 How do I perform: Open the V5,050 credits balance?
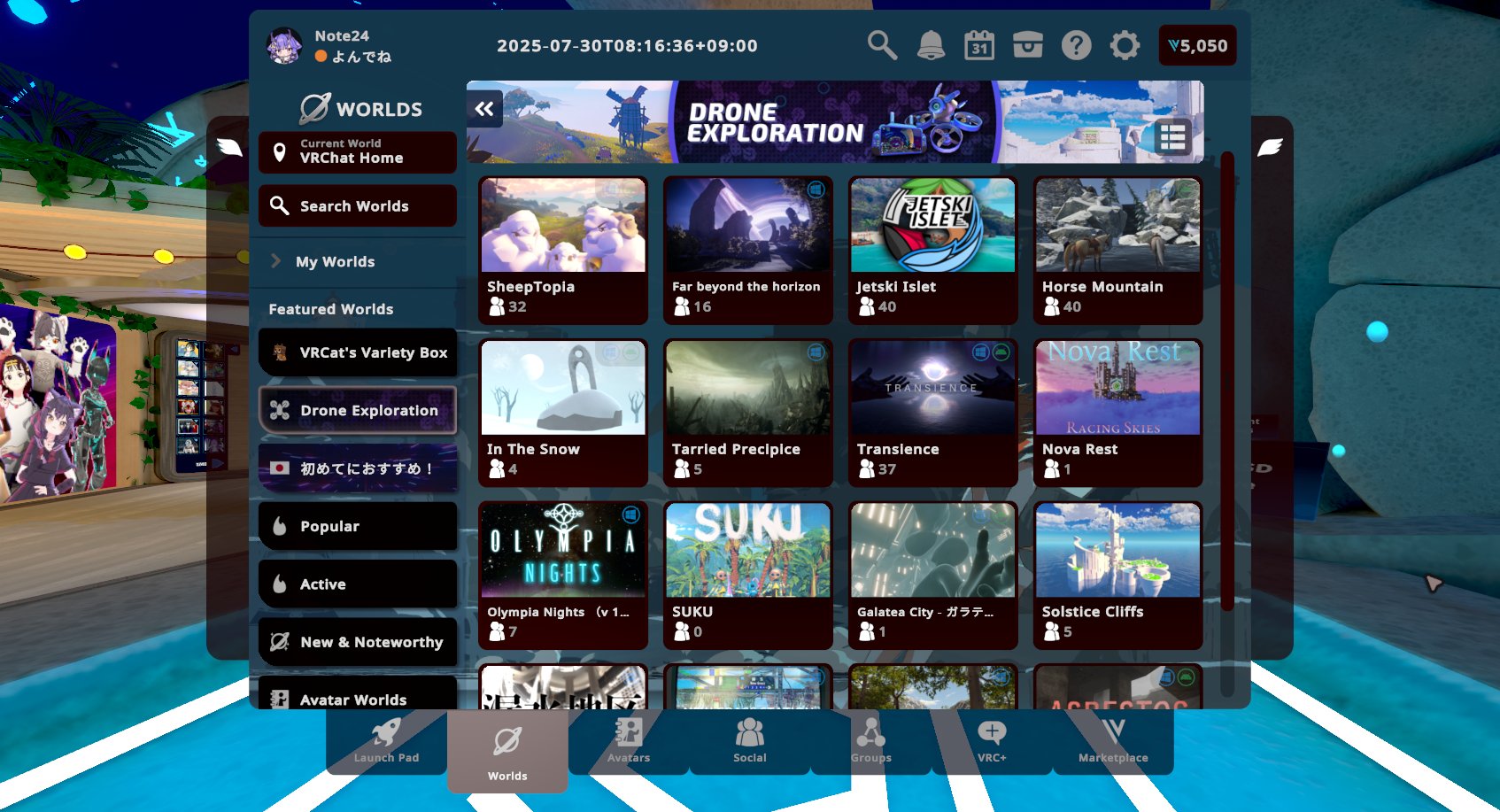click(x=1197, y=45)
